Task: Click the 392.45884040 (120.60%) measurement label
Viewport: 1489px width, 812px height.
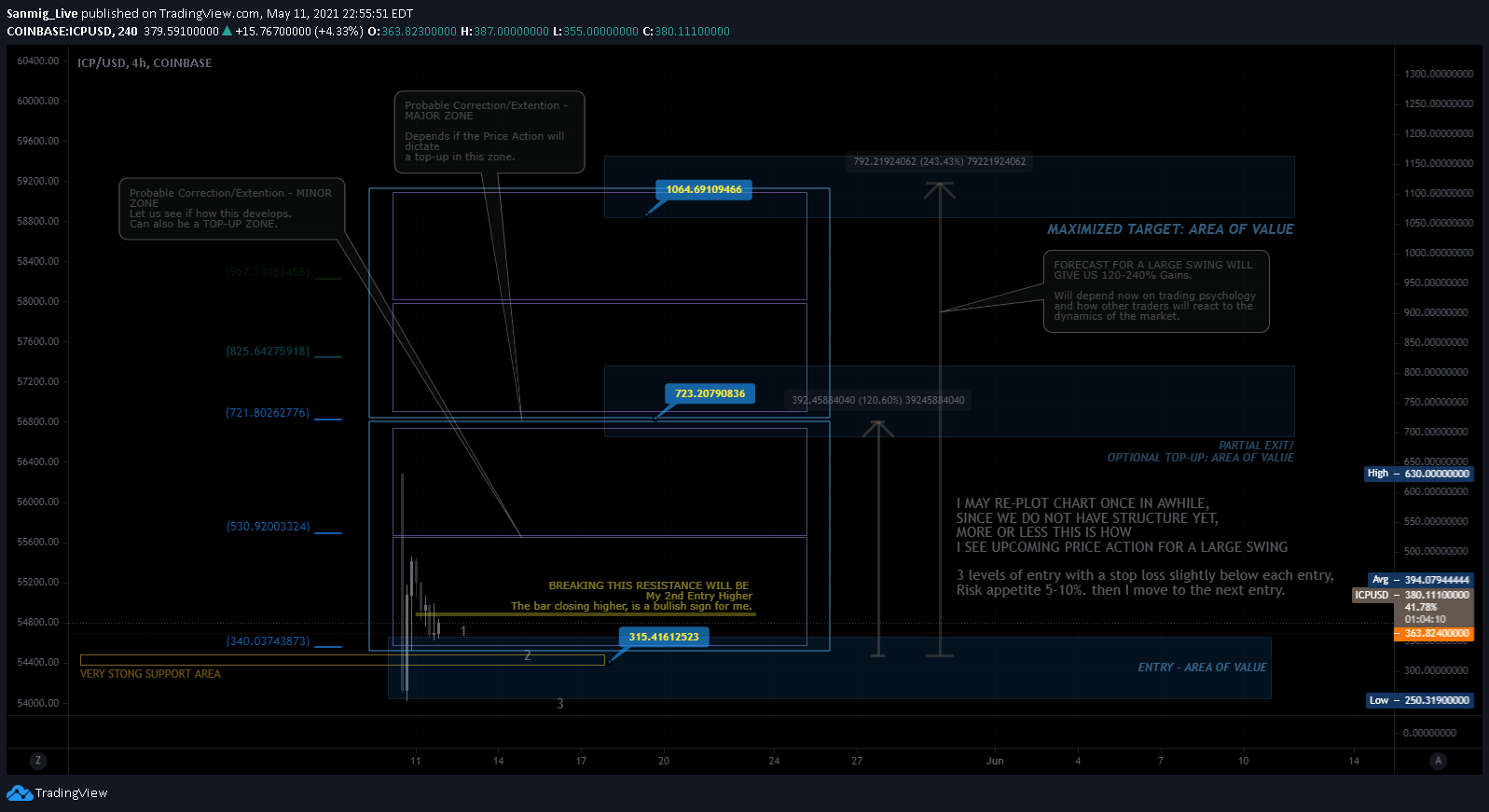Action: click(x=878, y=400)
